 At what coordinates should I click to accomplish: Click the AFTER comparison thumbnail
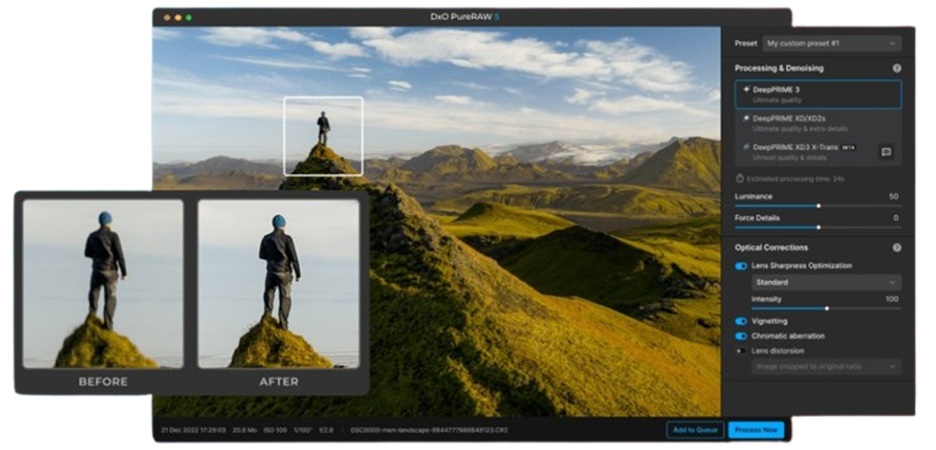(x=279, y=283)
